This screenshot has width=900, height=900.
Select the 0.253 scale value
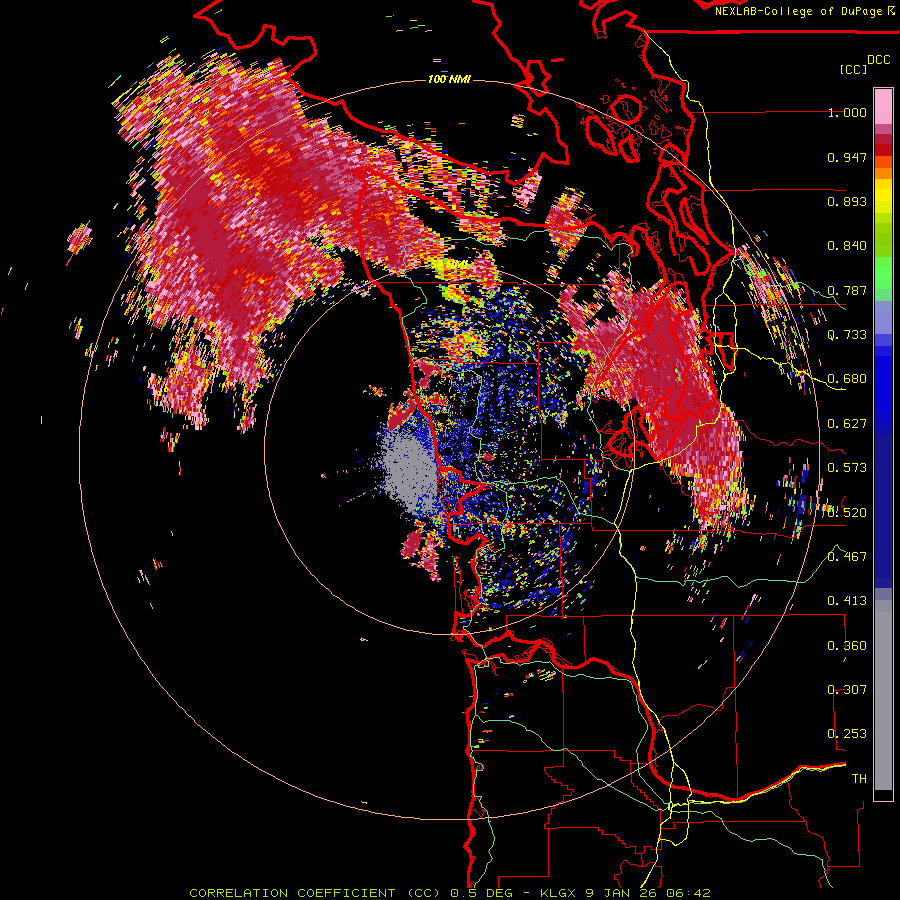click(x=847, y=734)
